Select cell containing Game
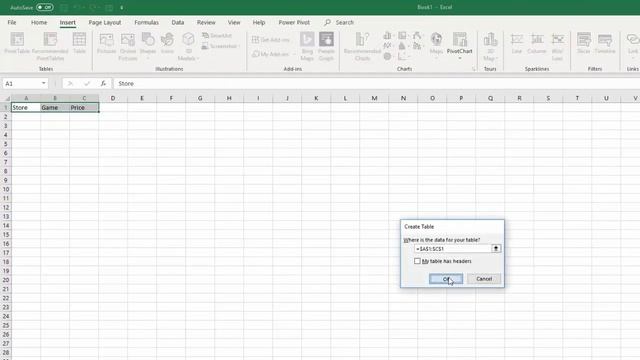 (x=55, y=107)
